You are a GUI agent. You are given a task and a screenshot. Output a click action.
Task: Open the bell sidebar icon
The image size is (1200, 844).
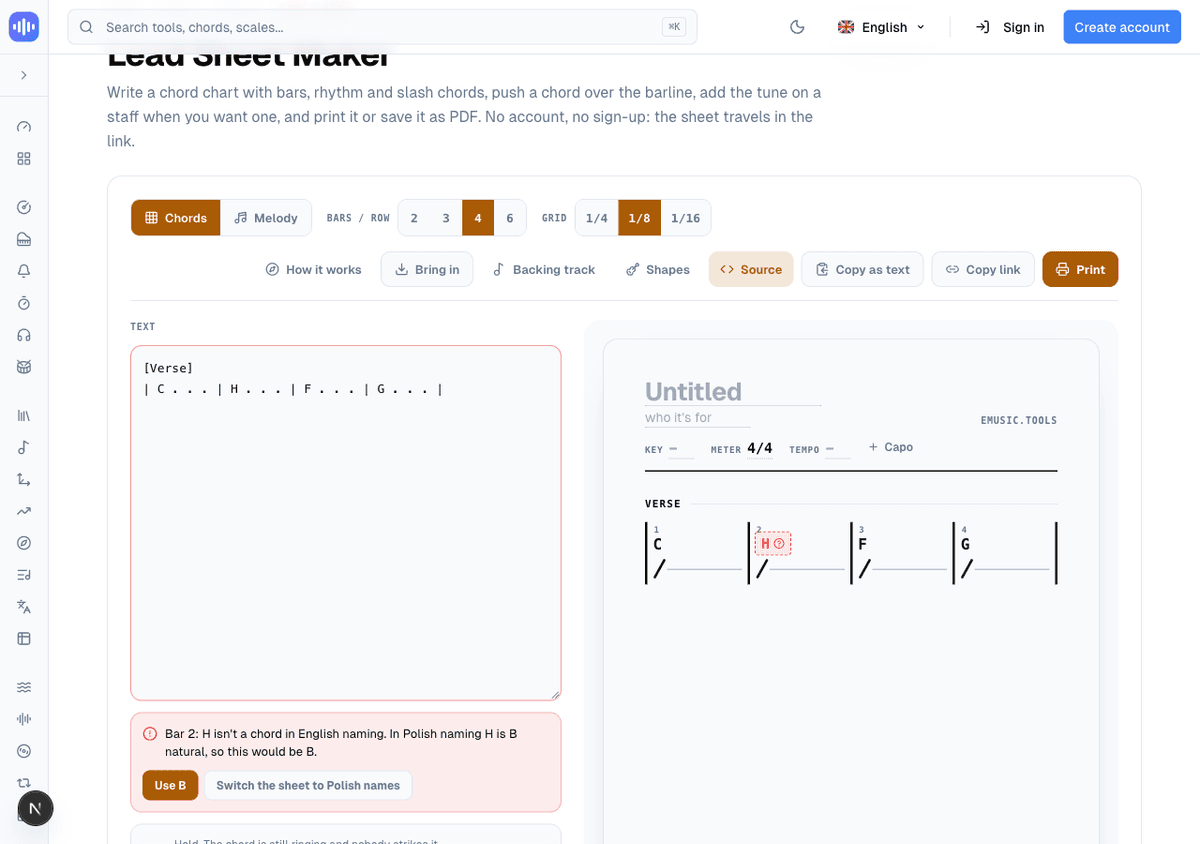[24, 271]
